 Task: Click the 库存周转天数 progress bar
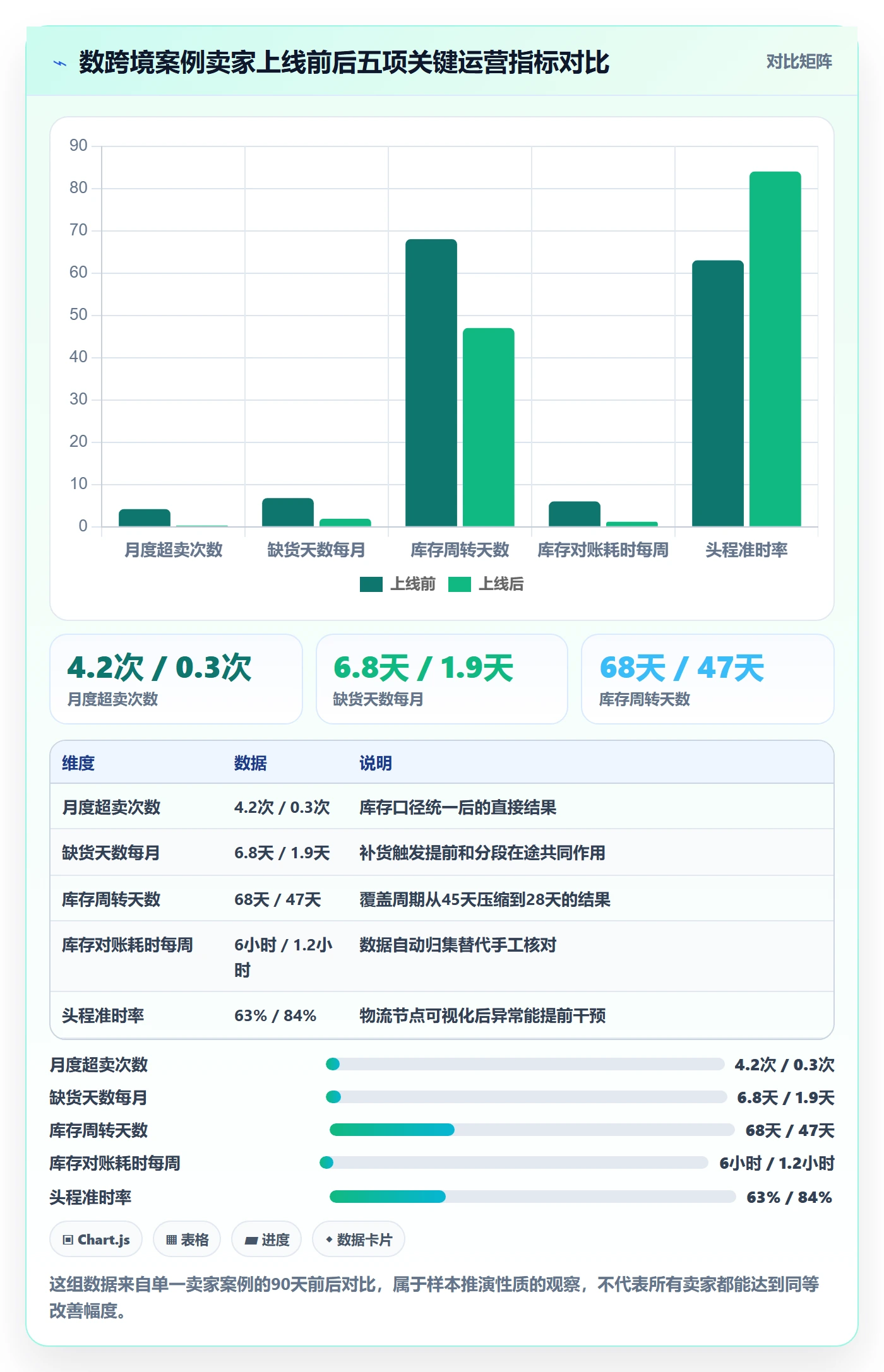[x=532, y=1130]
